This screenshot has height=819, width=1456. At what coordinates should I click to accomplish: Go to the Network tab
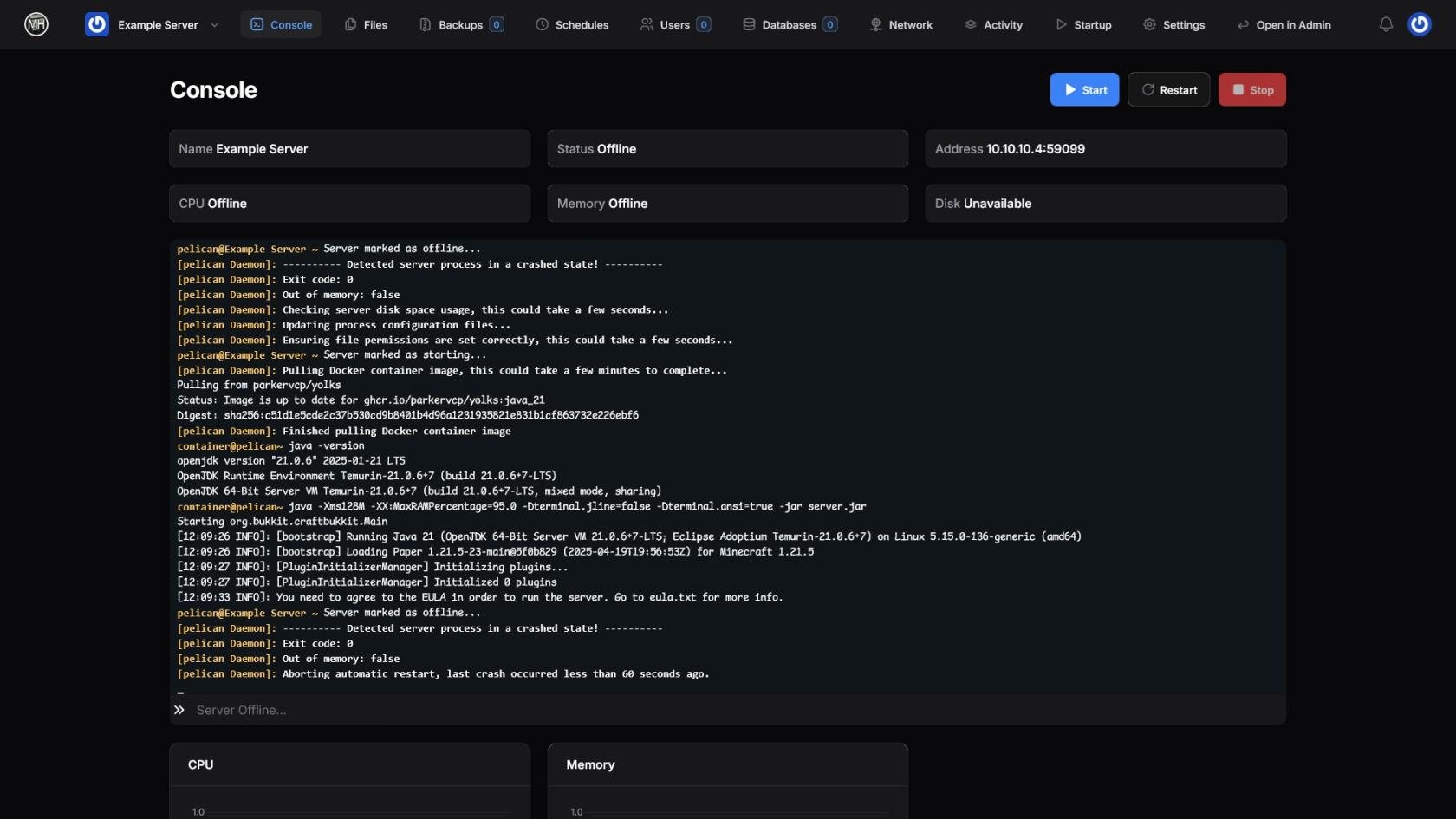pyautogui.click(x=901, y=24)
